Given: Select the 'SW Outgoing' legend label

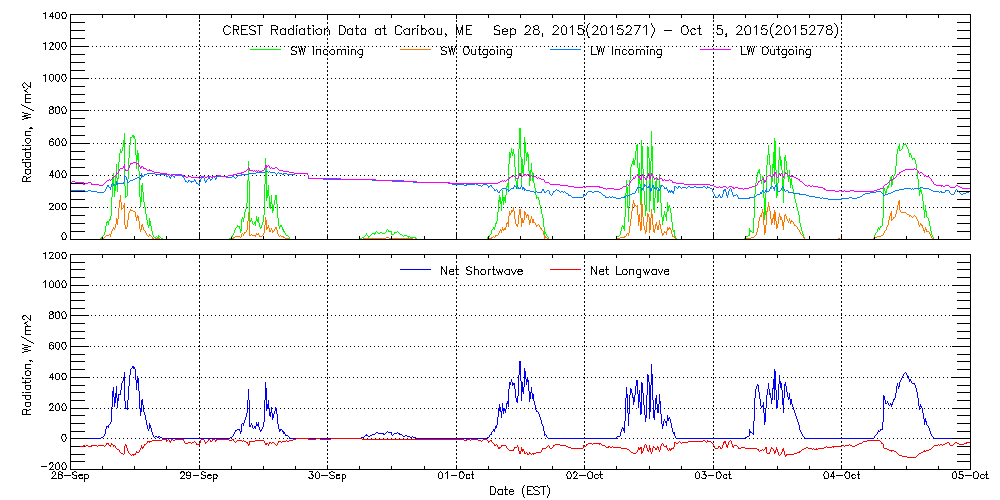Looking at the screenshot, I should click(476, 51).
